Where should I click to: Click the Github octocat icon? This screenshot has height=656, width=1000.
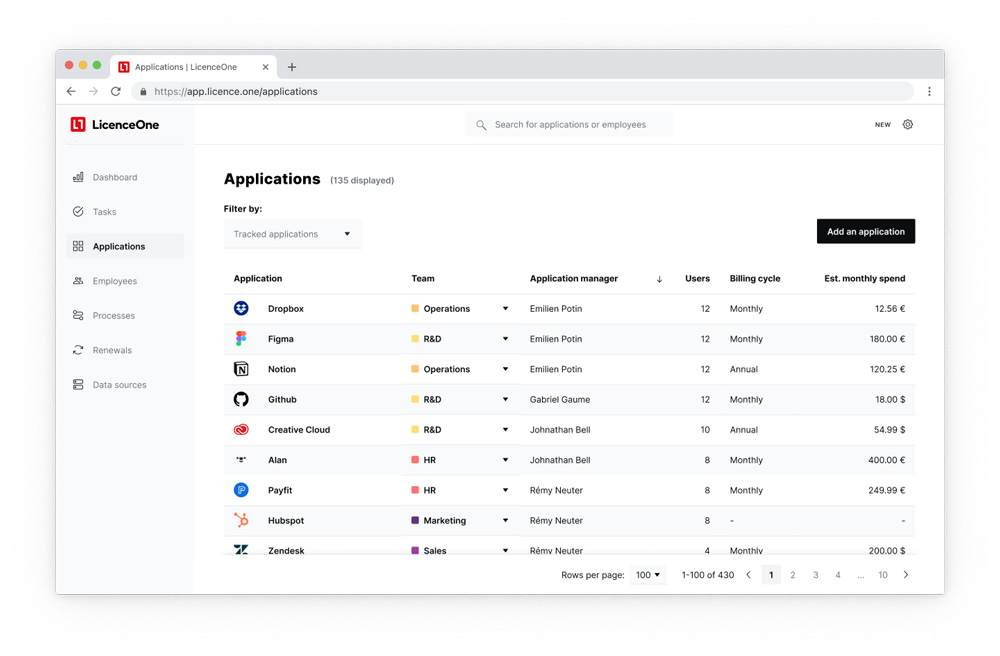(241, 400)
